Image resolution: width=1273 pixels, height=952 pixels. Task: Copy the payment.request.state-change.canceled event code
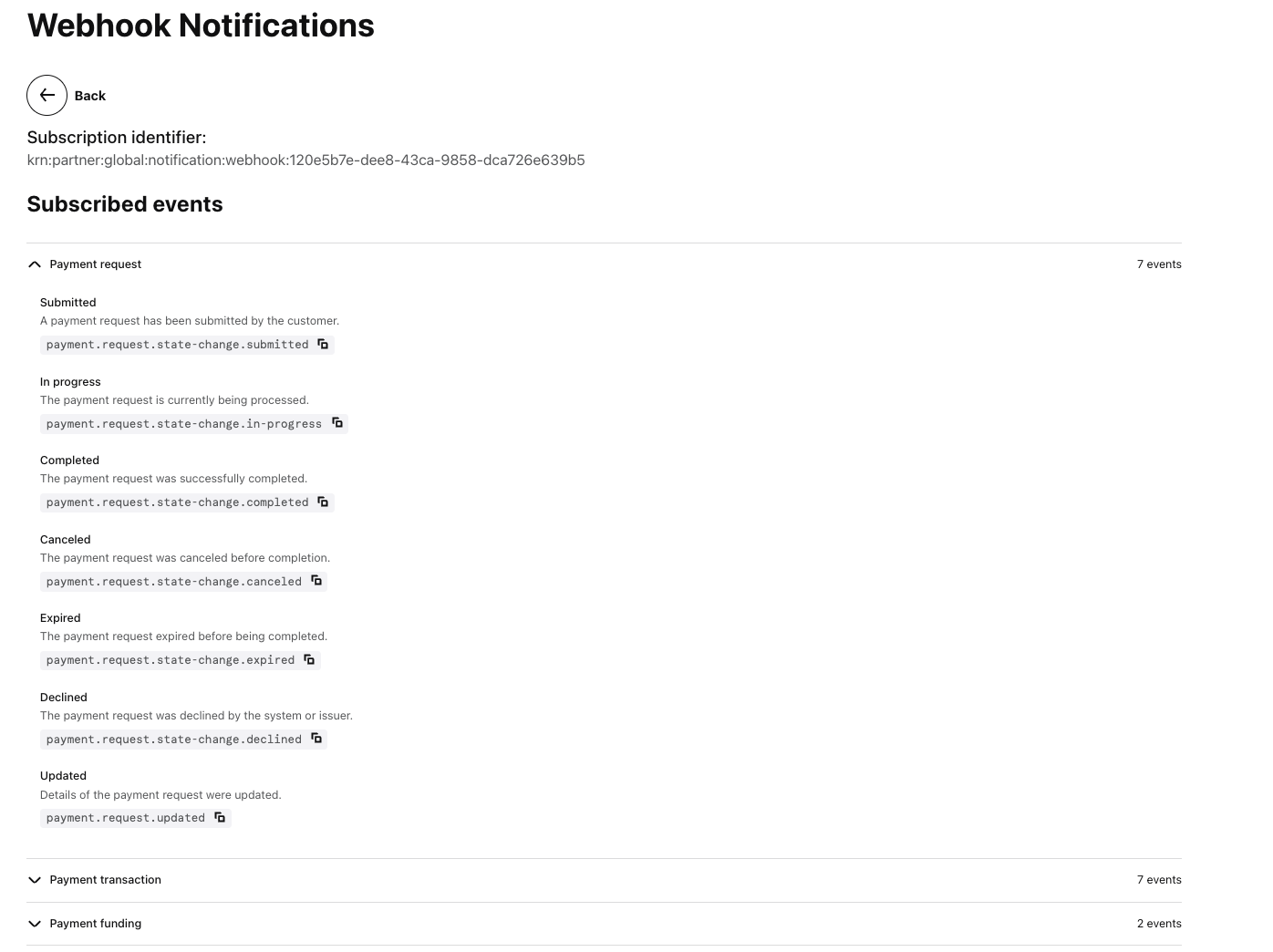point(316,581)
